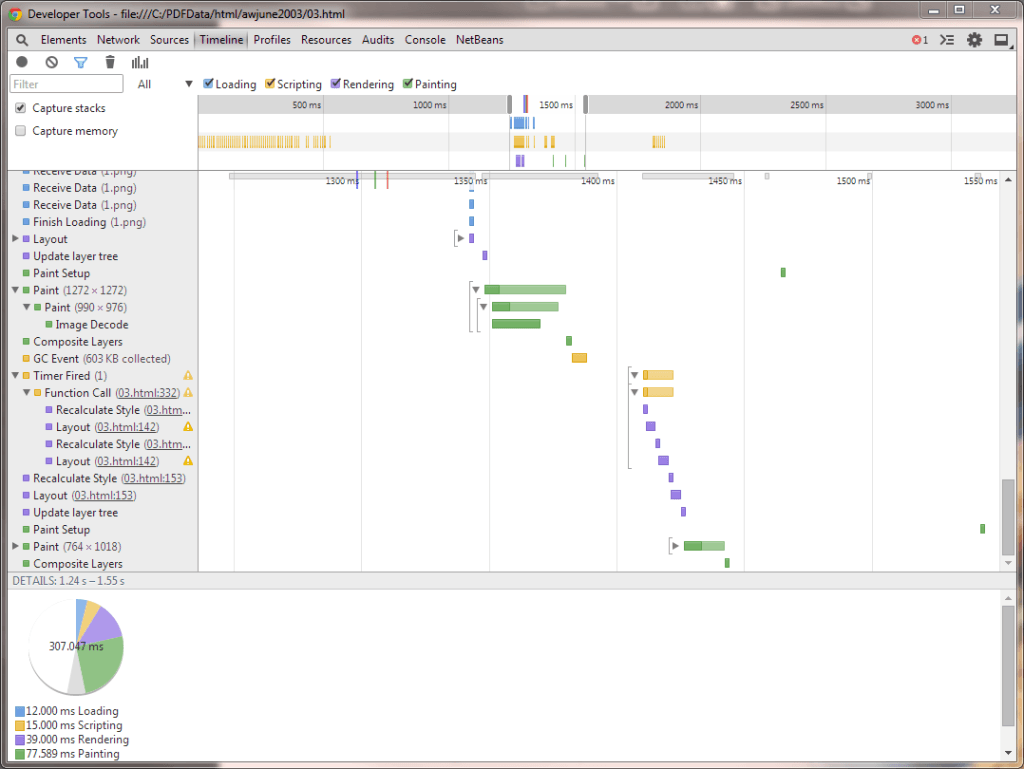Viewport: 1024px width, 769px height.
Task: Collect garbage with the trash icon
Action: pyautogui.click(x=110, y=62)
